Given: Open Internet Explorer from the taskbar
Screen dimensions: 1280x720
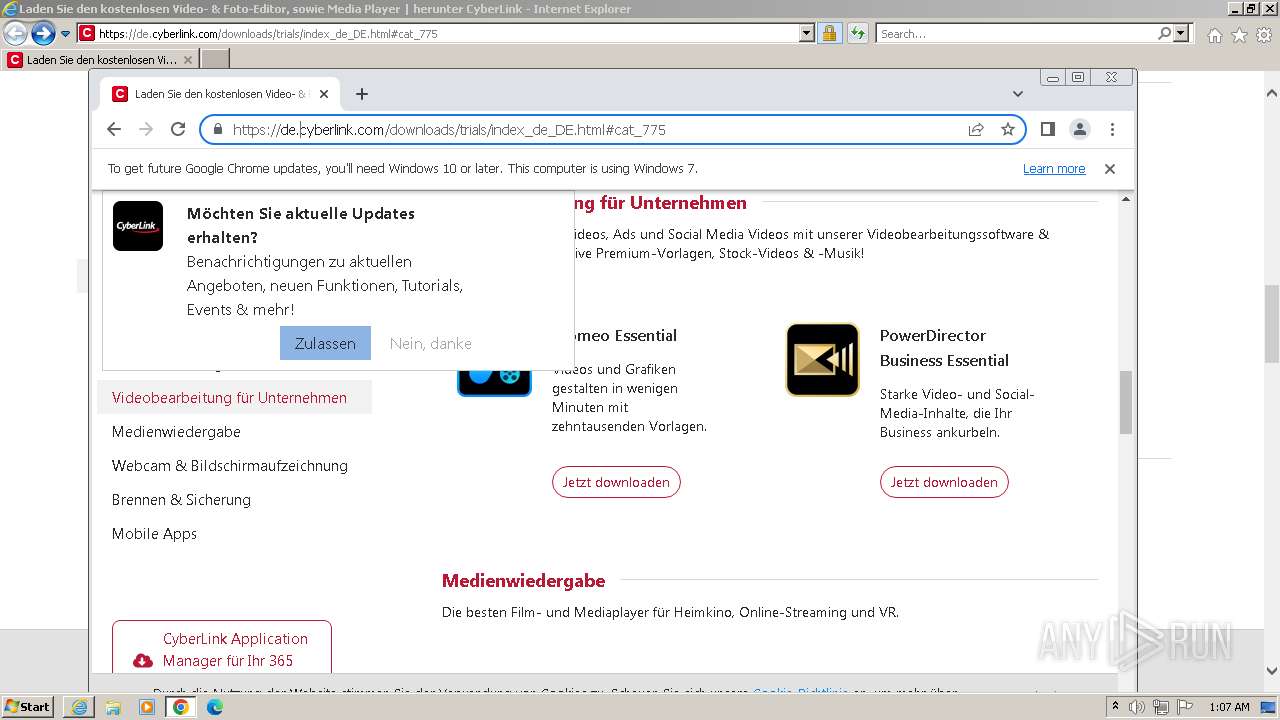Looking at the screenshot, I should (79, 707).
